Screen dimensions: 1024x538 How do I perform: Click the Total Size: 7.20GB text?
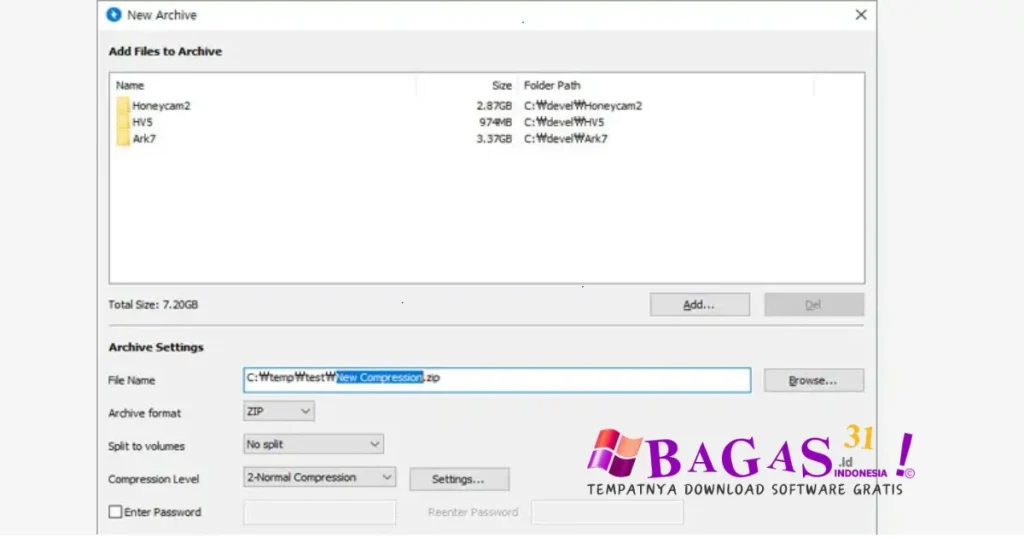153,304
